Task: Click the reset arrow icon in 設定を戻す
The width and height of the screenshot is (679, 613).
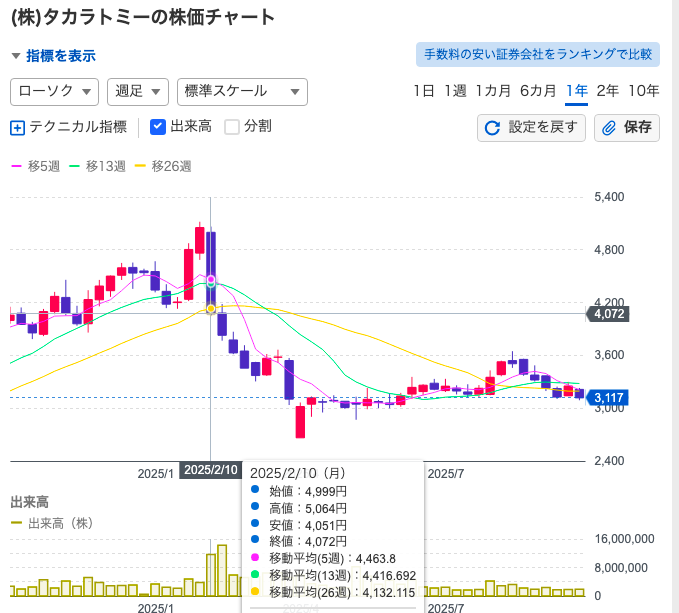Action: click(493, 128)
